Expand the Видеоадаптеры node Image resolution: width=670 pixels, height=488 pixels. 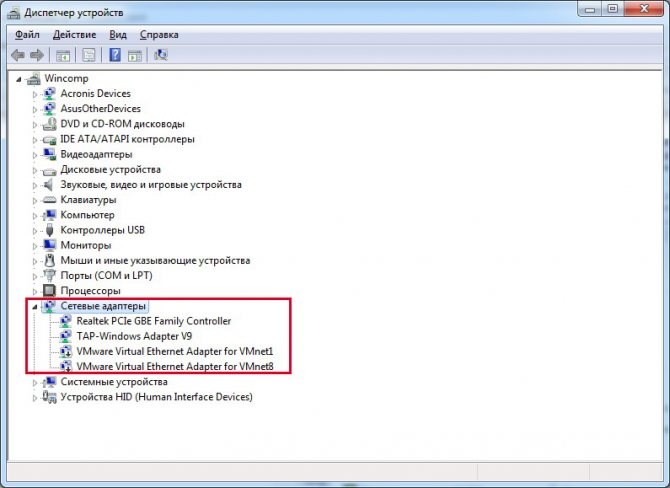(x=35, y=155)
